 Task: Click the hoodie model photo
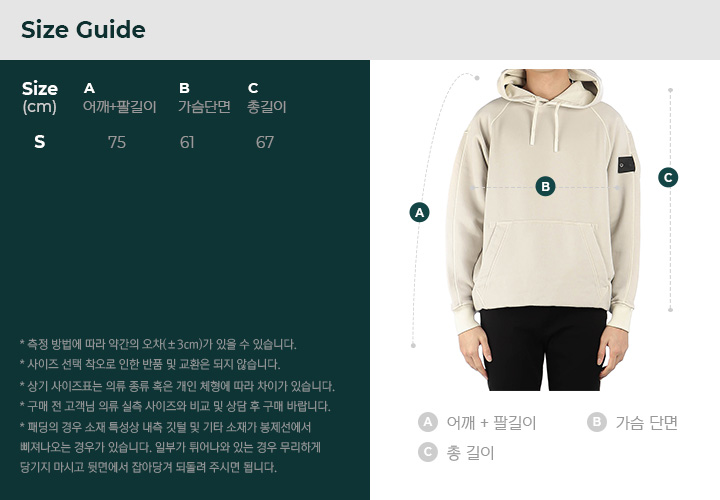543,230
